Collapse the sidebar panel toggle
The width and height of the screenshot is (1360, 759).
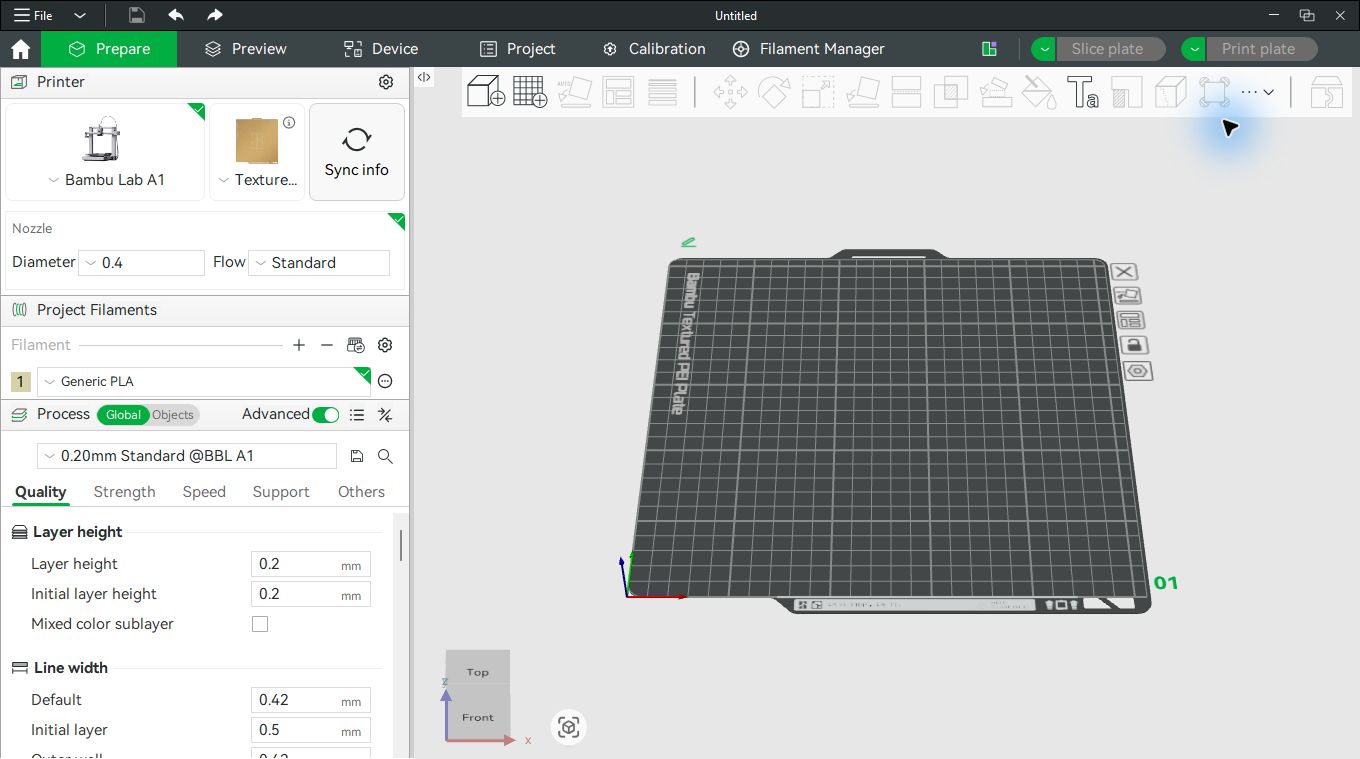[x=424, y=77]
